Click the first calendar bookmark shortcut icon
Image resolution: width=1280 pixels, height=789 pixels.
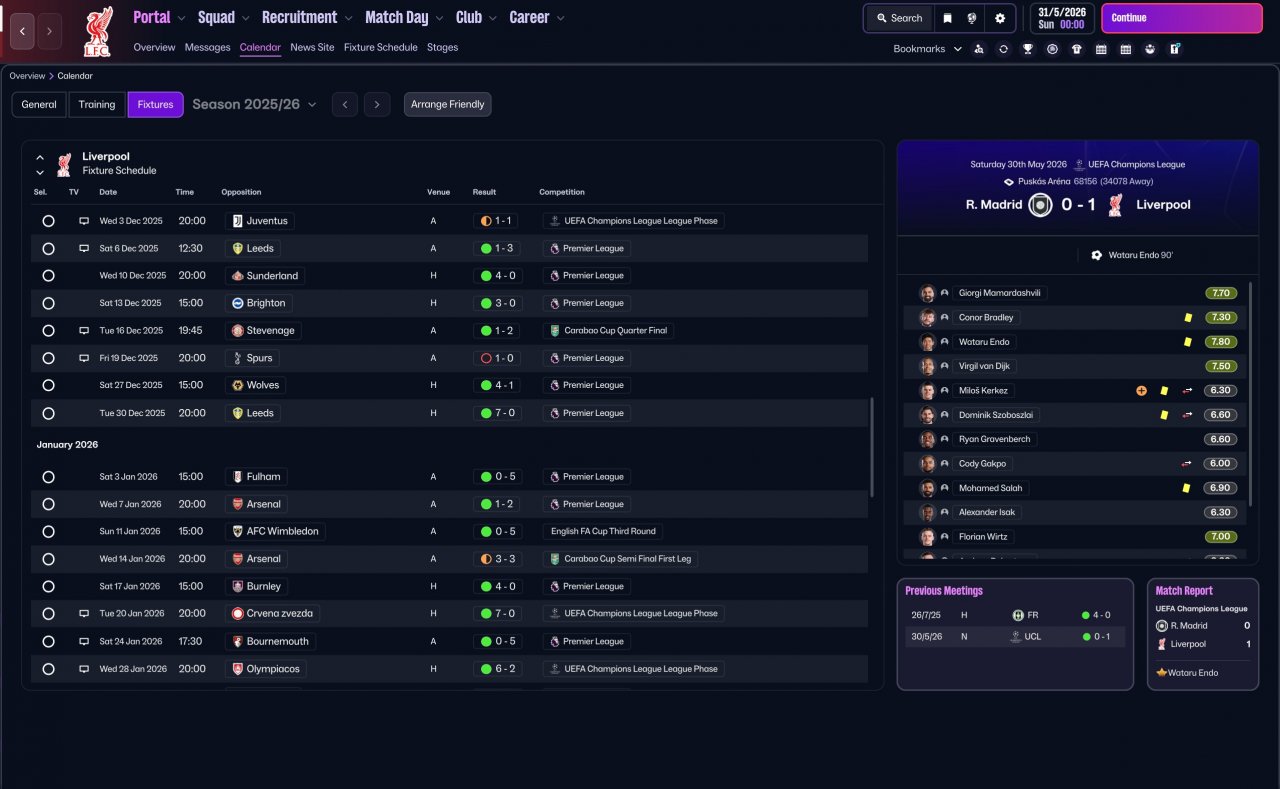(x=1101, y=49)
